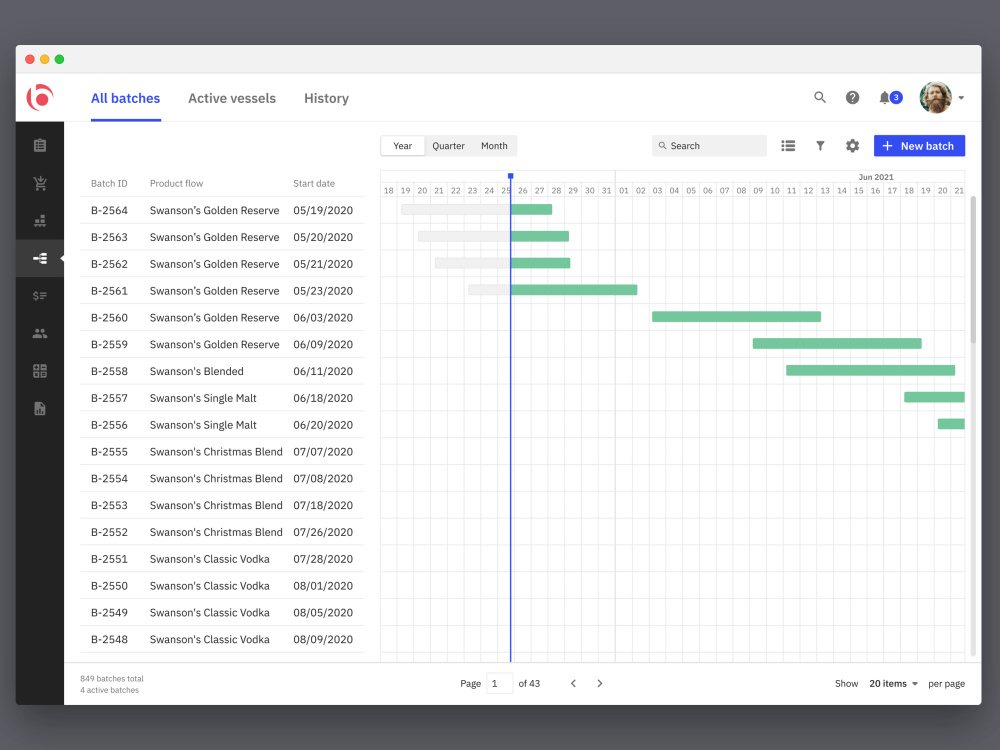The width and height of the screenshot is (1000, 750).
Task: Open the inventory boxes sidebar icon
Action: (x=40, y=221)
